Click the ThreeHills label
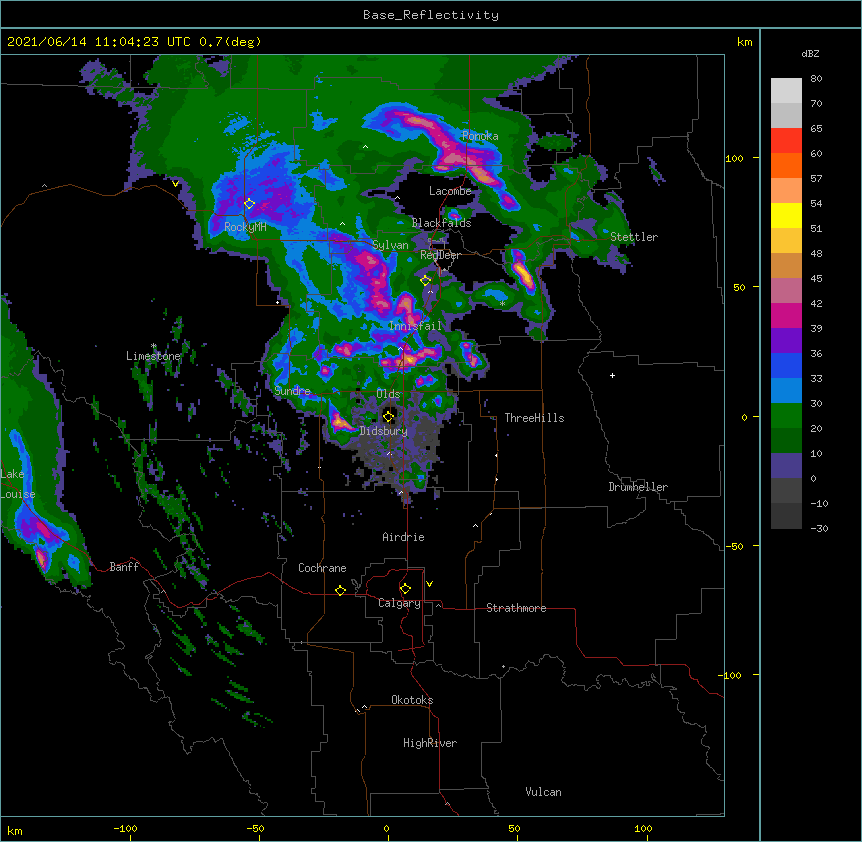Viewport: 862px width, 842px height. tap(534, 418)
